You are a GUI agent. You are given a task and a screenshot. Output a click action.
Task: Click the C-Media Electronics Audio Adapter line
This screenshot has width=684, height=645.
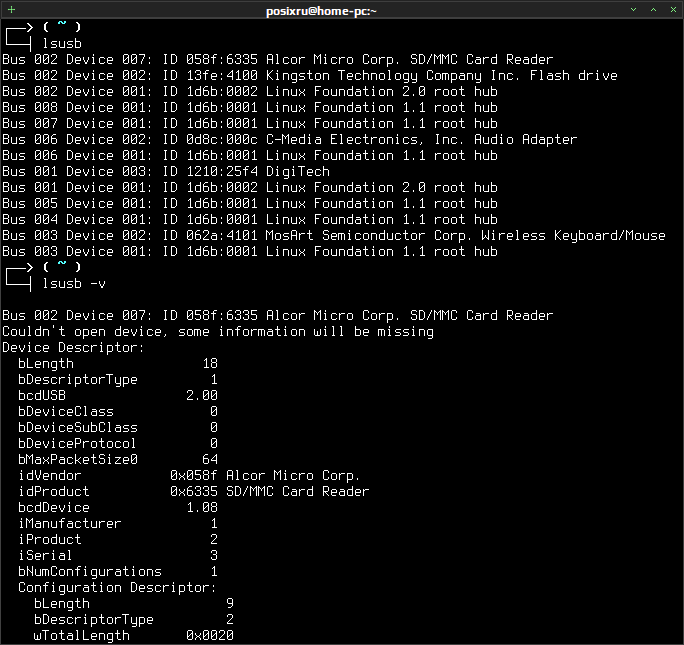(290, 140)
